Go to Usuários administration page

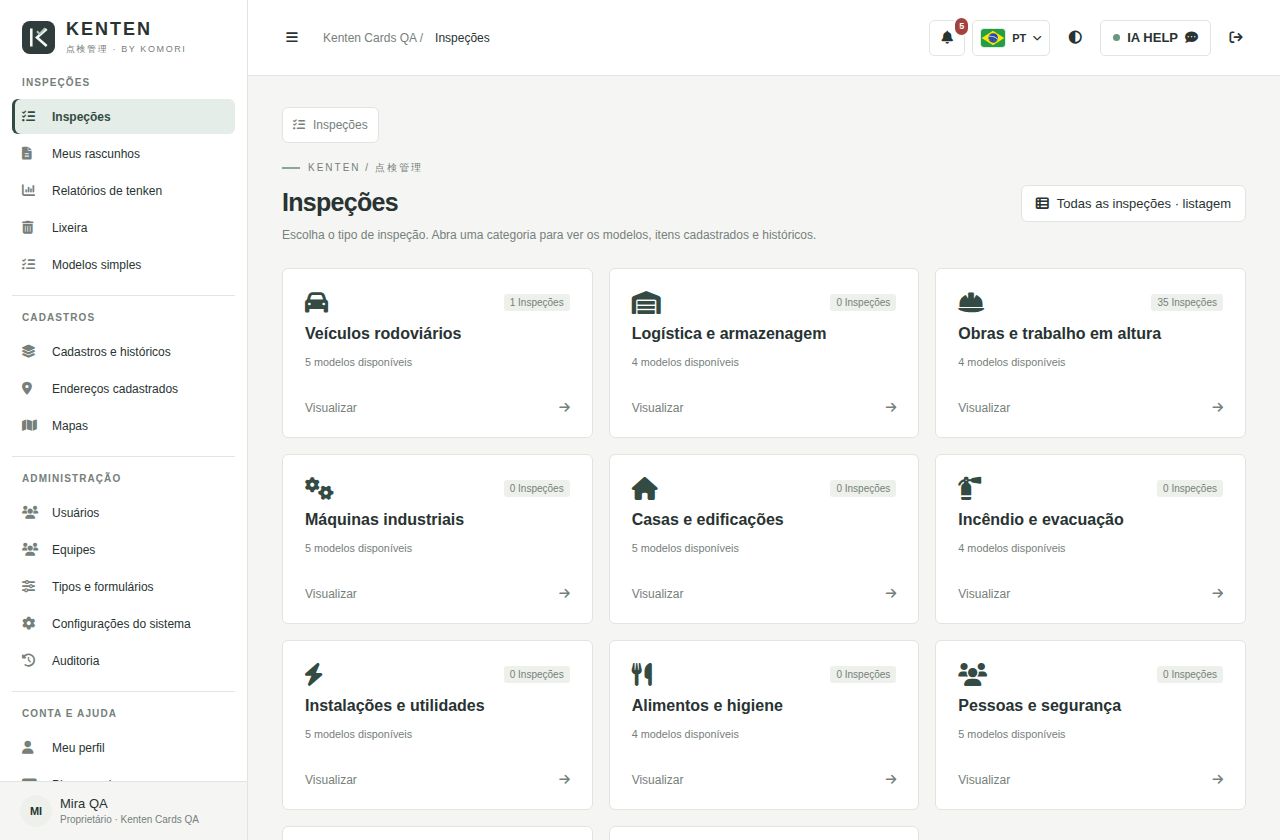tap(123, 513)
